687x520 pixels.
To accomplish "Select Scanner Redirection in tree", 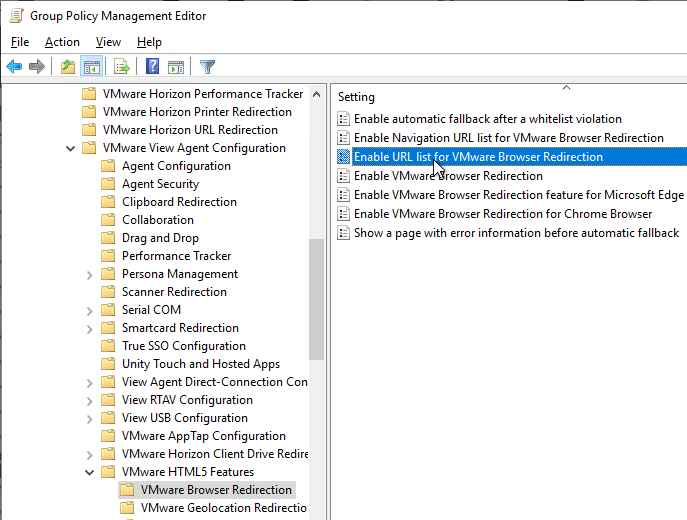I will coord(174,291).
